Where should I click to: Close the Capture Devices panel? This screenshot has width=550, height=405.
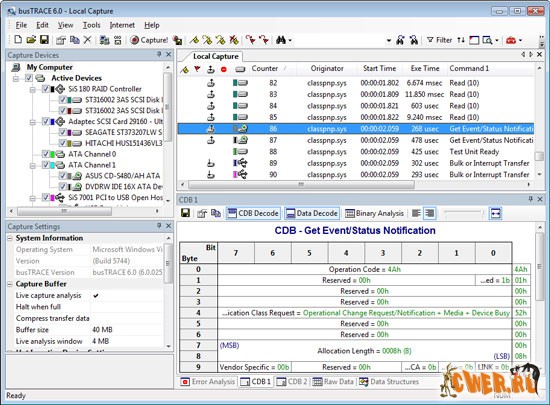tap(169, 54)
